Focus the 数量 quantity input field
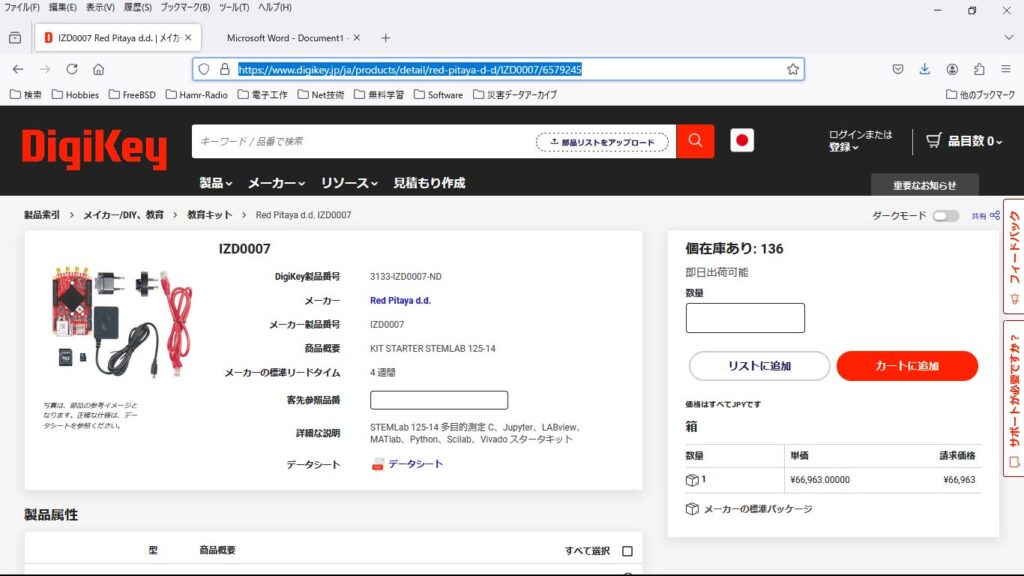Image resolution: width=1024 pixels, height=576 pixels. tap(745, 318)
